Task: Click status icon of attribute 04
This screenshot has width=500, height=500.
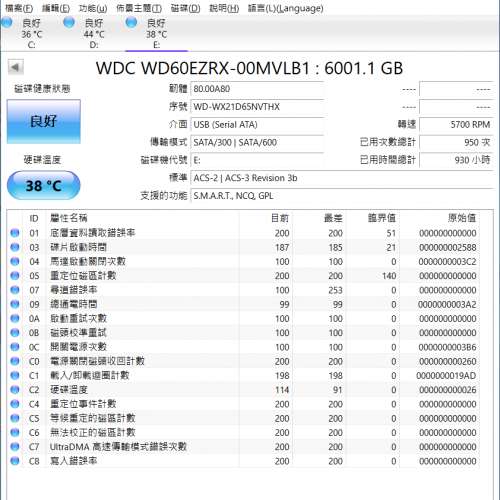Action: pyautogui.click(x=15, y=262)
